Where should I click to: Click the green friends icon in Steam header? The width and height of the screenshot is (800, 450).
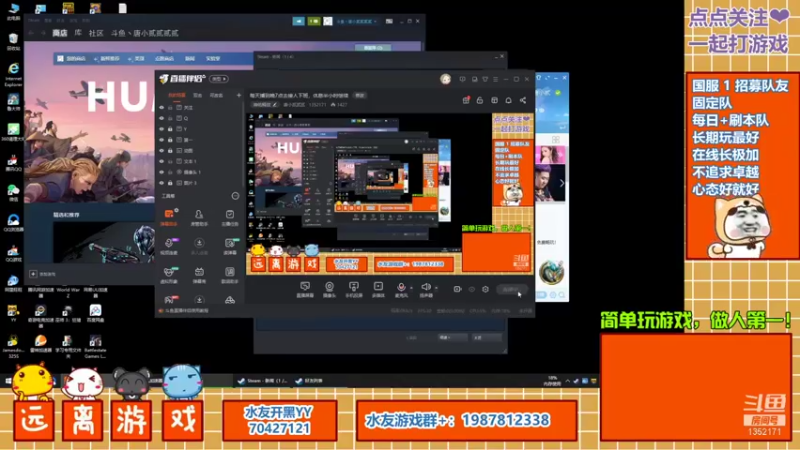314,21
